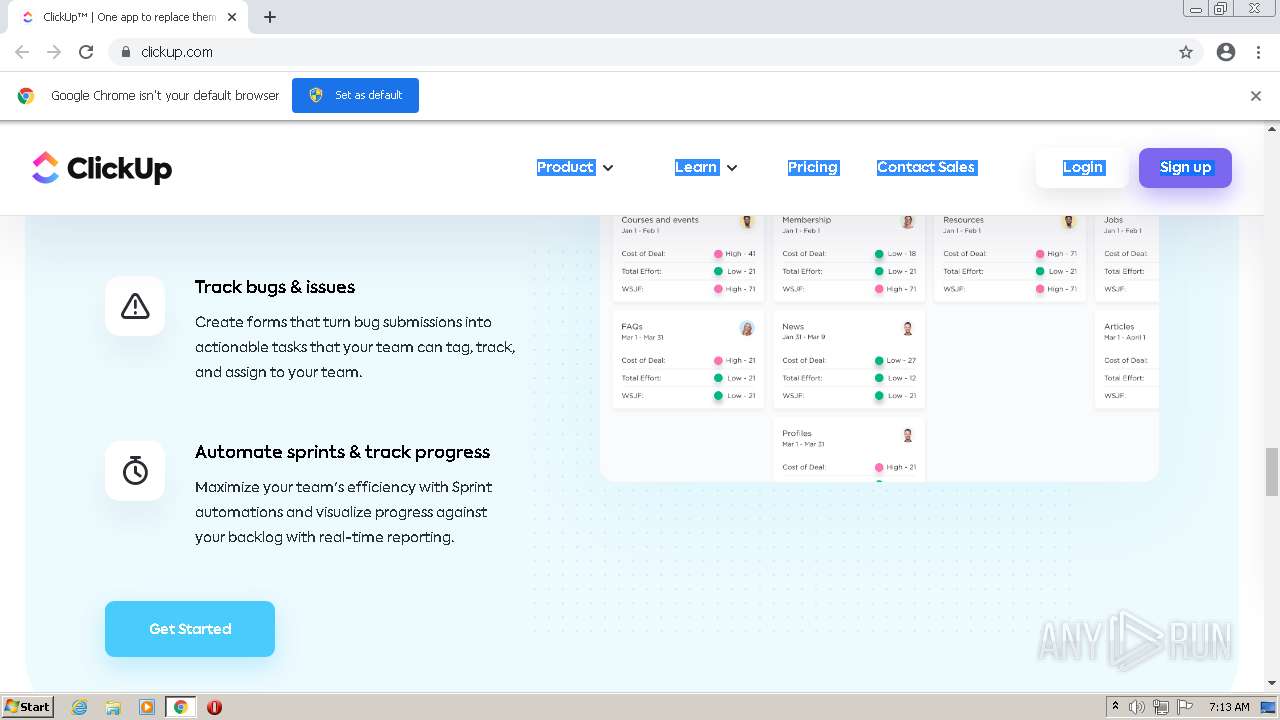Click the FAQs card assignee avatar
The width and height of the screenshot is (1280, 720).
point(747,328)
